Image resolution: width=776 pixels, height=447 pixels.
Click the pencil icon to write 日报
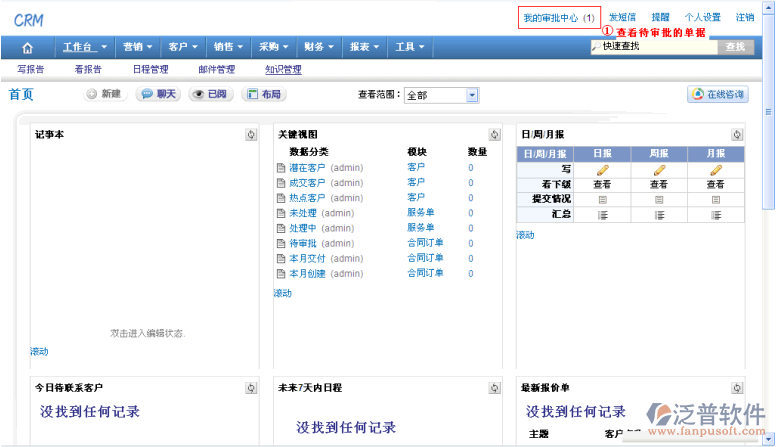[x=602, y=170]
